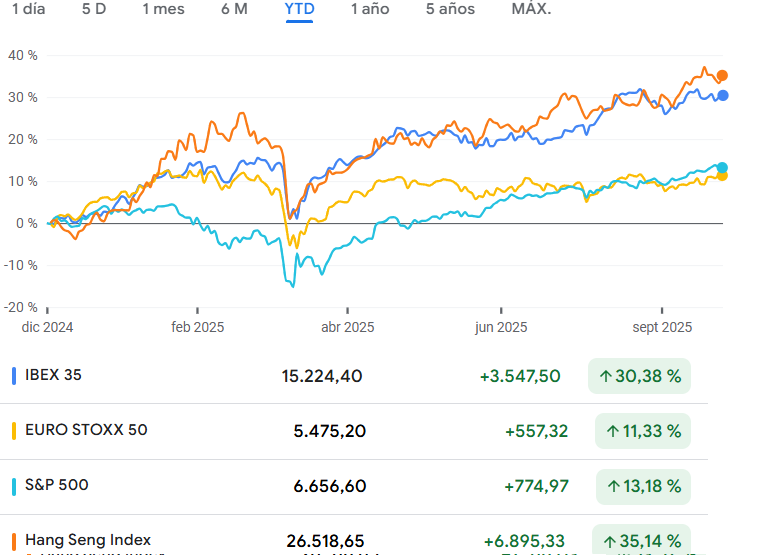Switch to the 1 día time range
Viewport: 758px width, 555px height.
pyautogui.click(x=27, y=9)
